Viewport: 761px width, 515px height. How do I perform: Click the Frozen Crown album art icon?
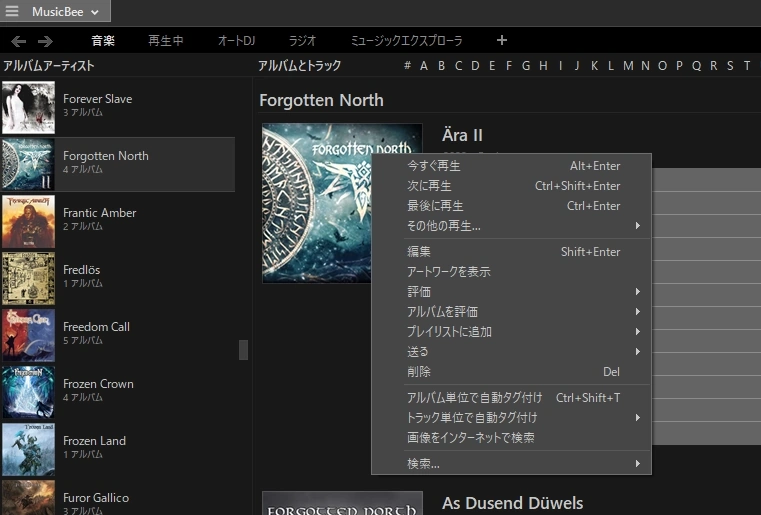(28, 392)
